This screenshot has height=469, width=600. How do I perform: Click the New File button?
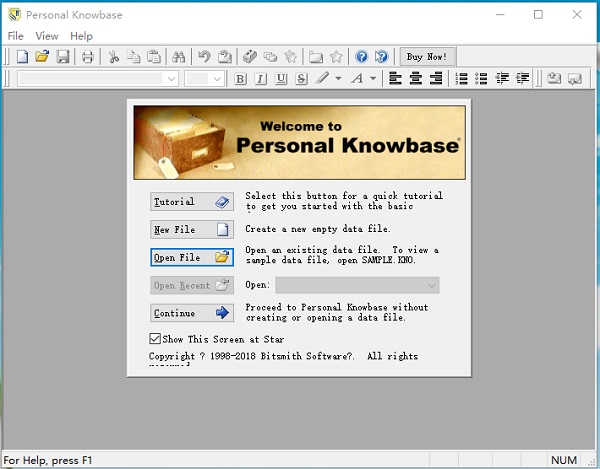pyautogui.click(x=192, y=230)
